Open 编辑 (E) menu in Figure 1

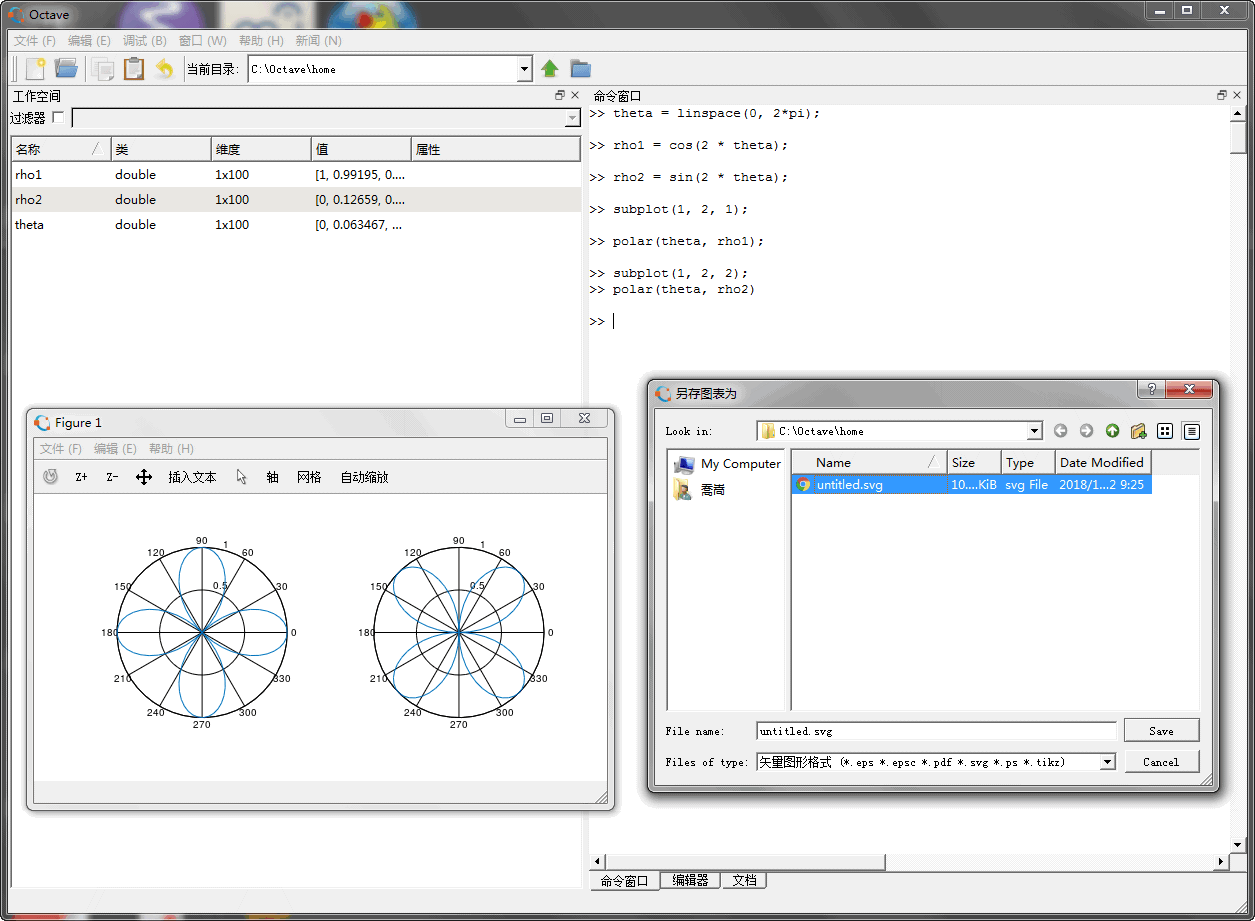point(115,449)
